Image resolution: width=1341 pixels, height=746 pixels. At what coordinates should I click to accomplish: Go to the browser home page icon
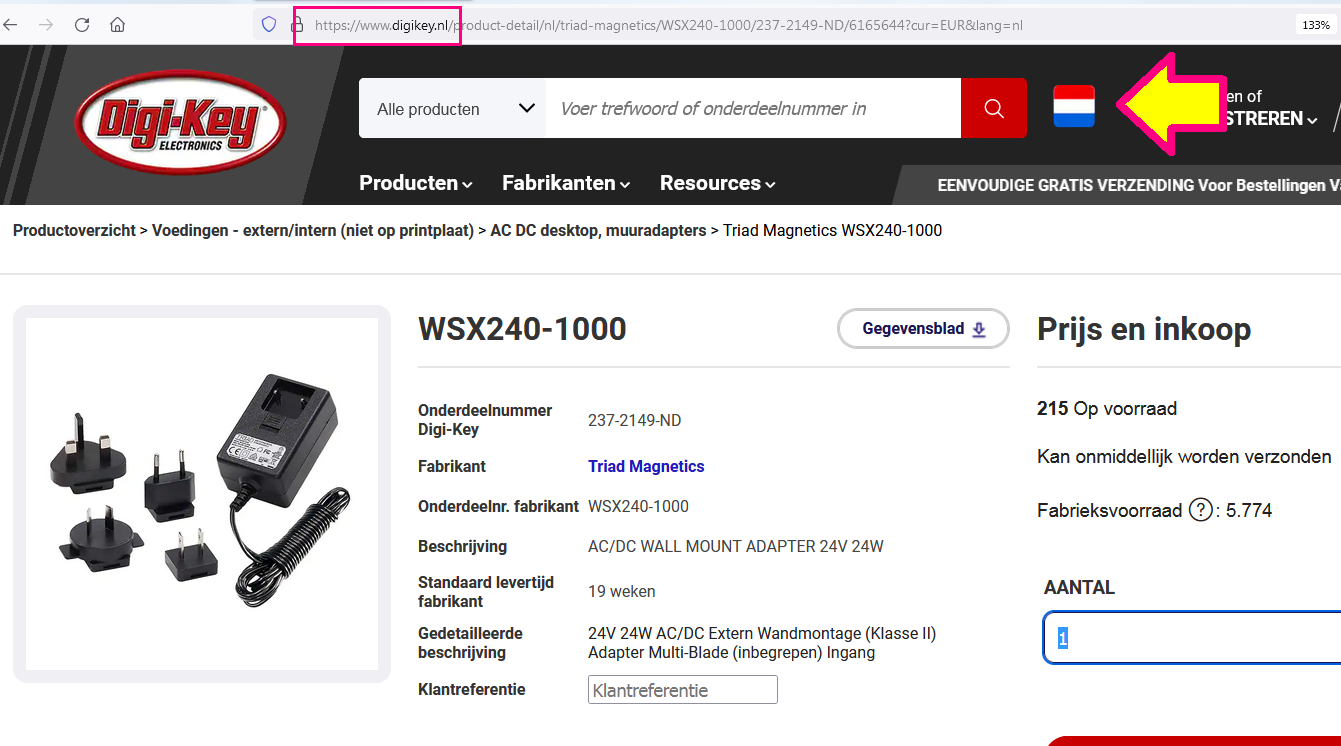coord(118,25)
